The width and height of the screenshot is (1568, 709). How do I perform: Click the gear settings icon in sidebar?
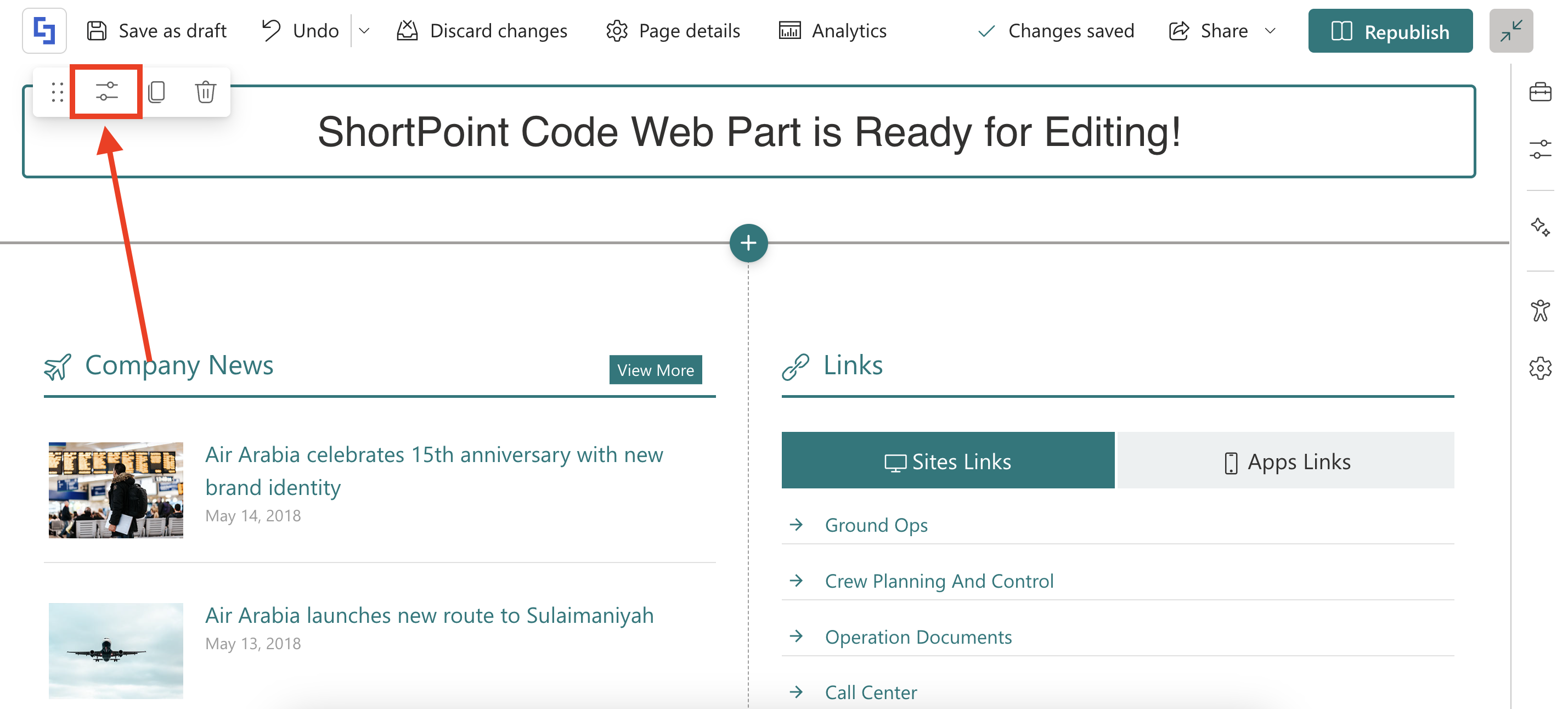point(1539,368)
